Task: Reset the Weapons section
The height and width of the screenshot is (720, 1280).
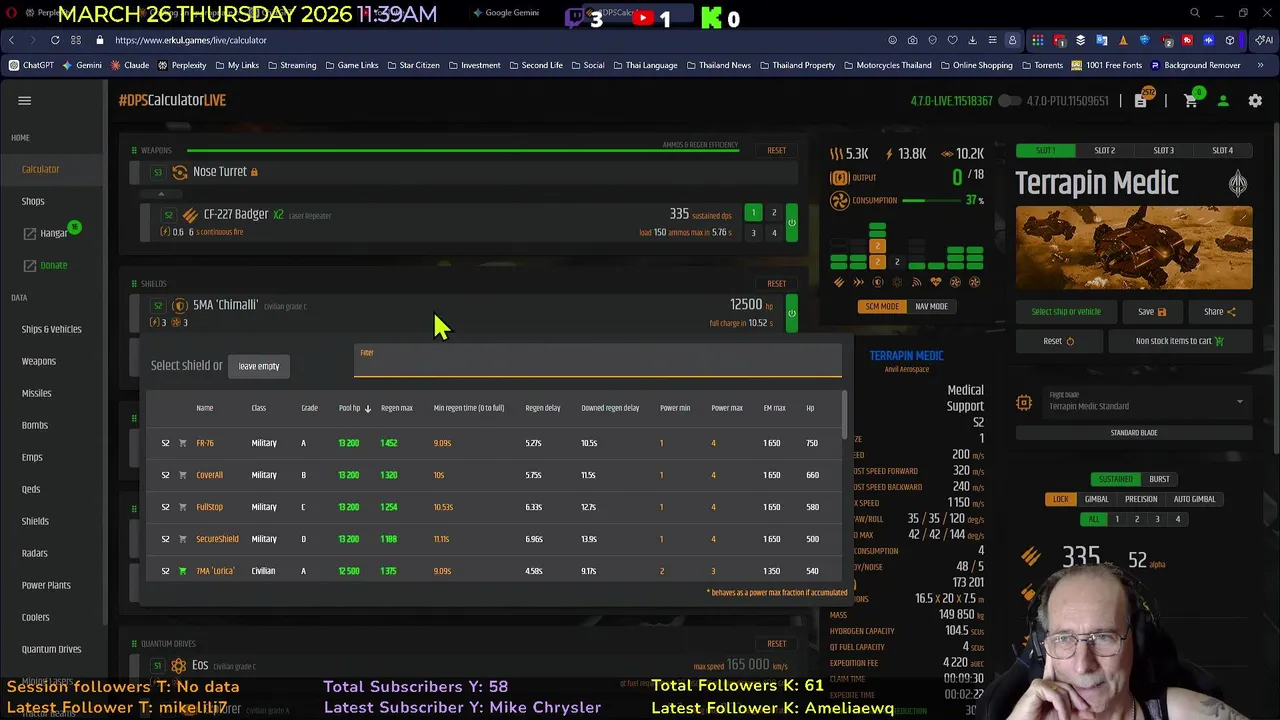Action: click(x=776, y=151)
